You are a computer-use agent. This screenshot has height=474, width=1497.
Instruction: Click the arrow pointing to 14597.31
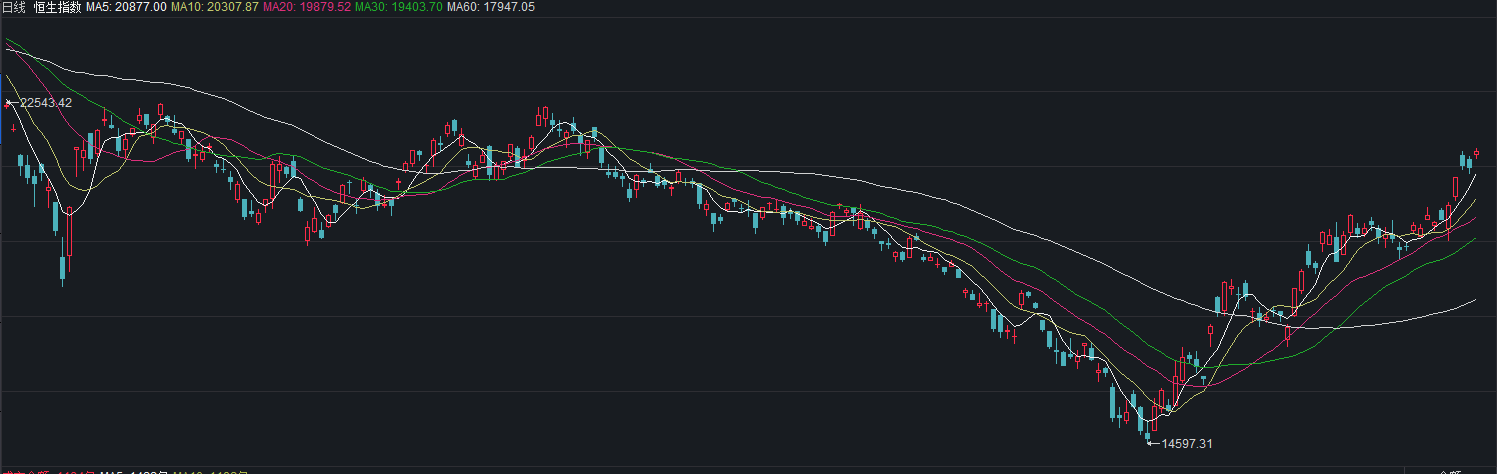[1152, 441]
